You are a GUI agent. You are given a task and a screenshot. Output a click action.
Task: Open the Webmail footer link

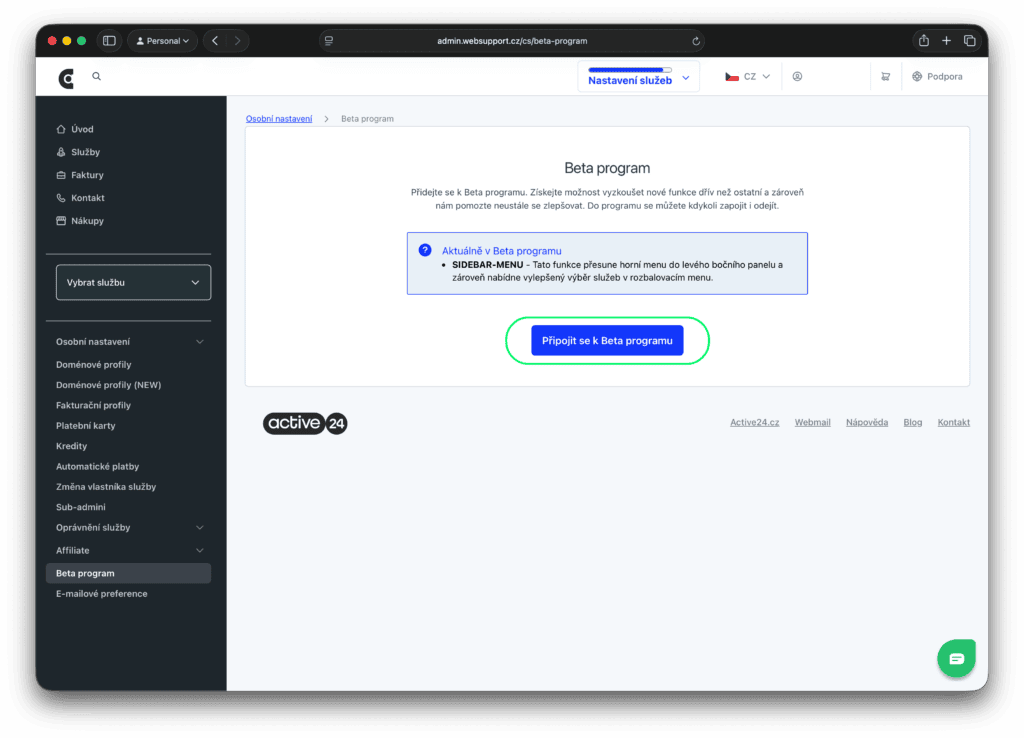coord(812,422)
